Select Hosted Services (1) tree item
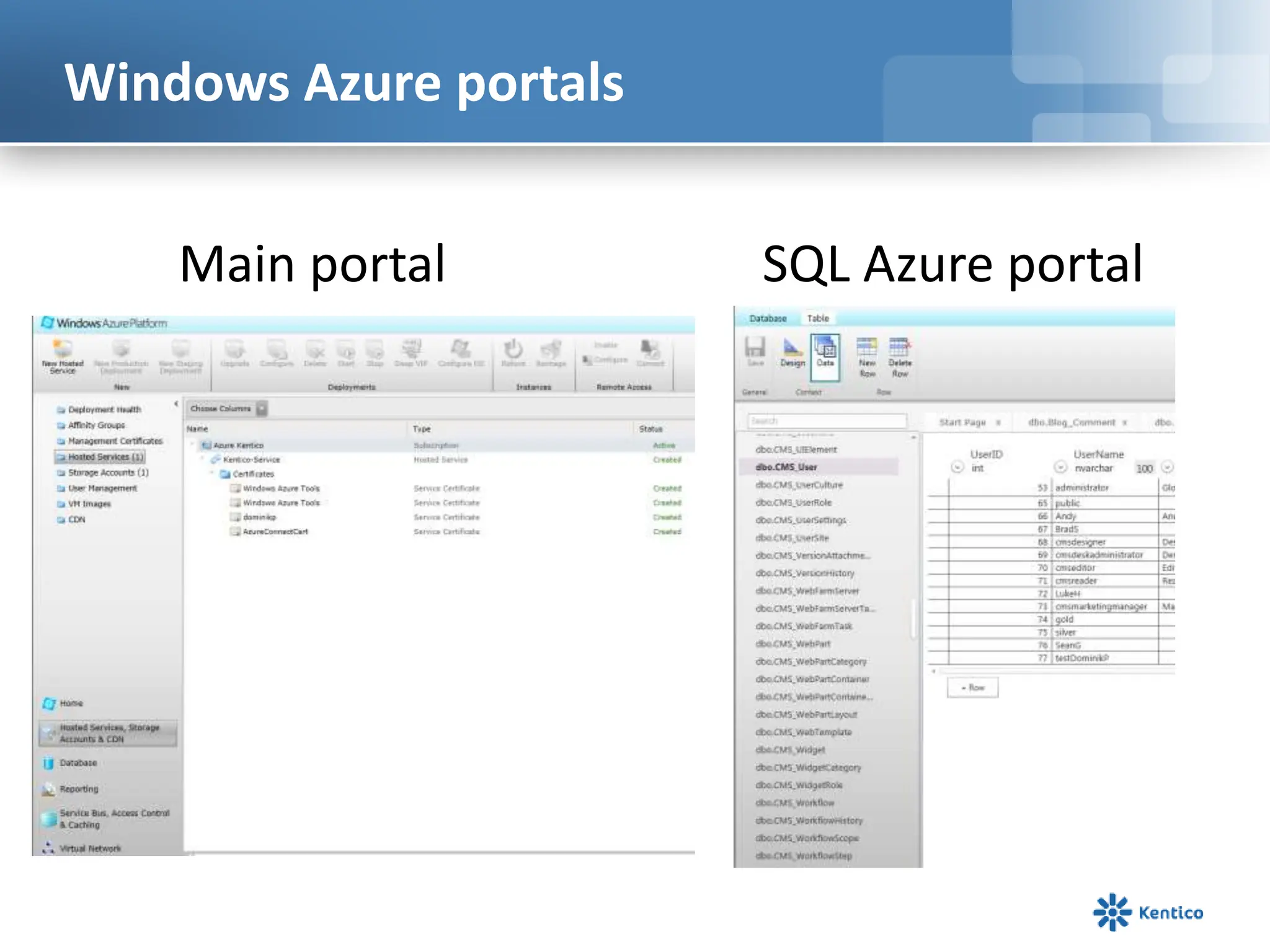 [100, 457]
